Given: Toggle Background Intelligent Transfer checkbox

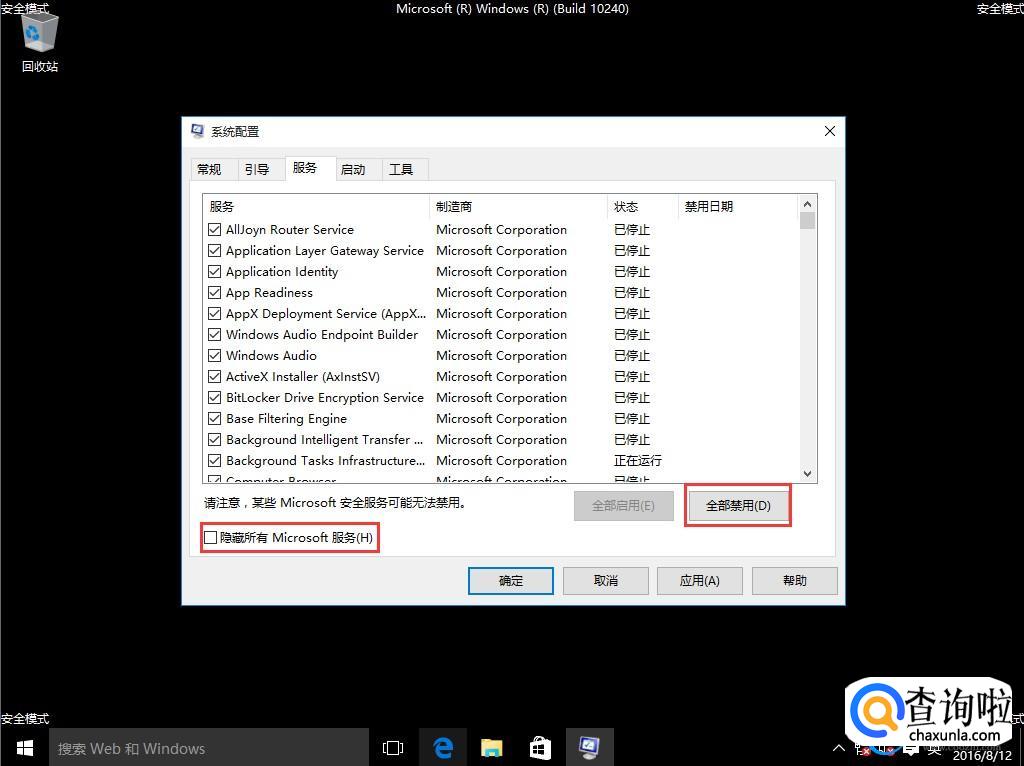Looking at the screenshot, I should pos(214,439).
